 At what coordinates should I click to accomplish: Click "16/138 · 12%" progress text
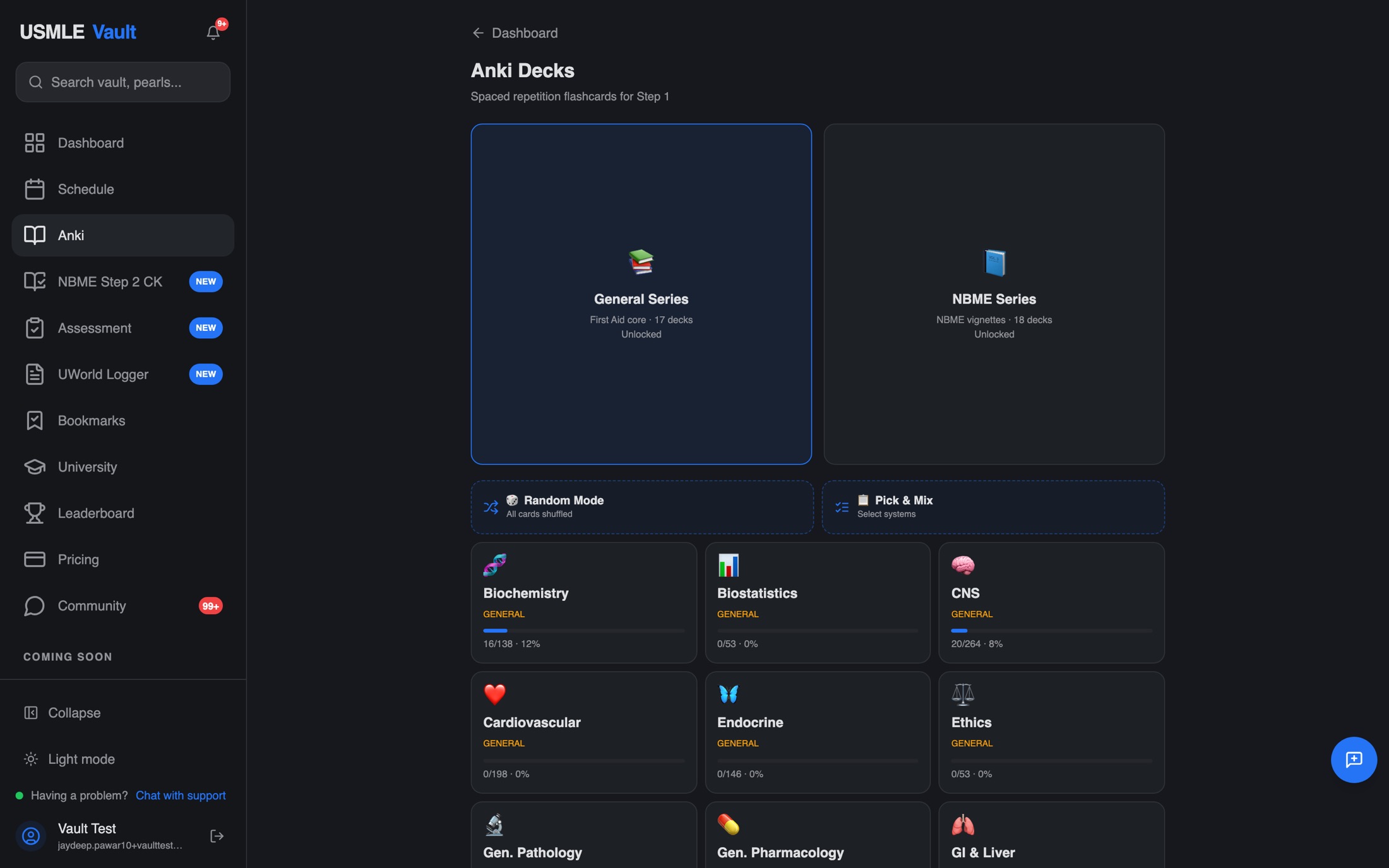coord(511,644)
